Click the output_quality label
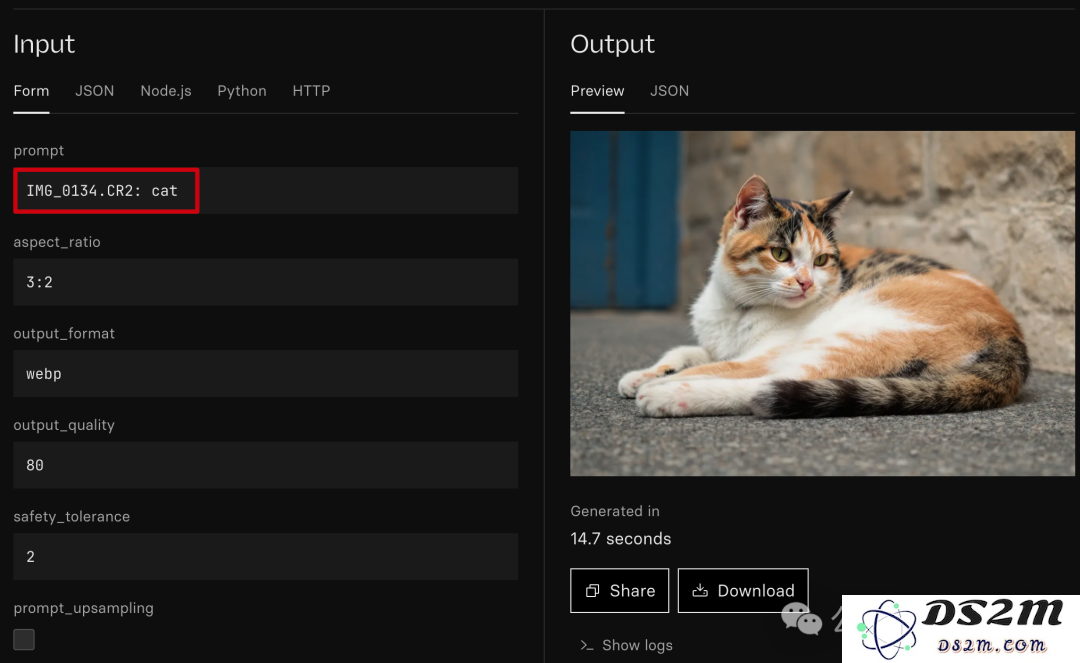This screenshot has width=1080, height=663. click(64, 425)
